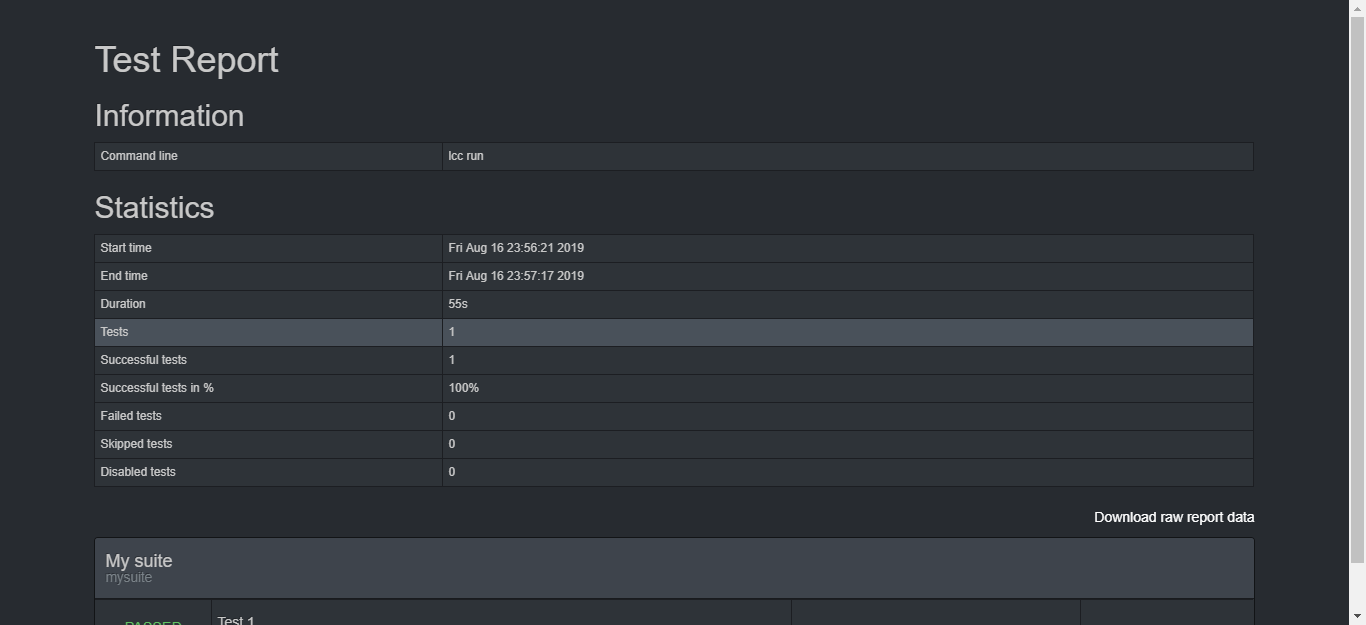Click the Successful tests in % row
The width and height of the screenshot is (1366, 625).
coord(674,388)
